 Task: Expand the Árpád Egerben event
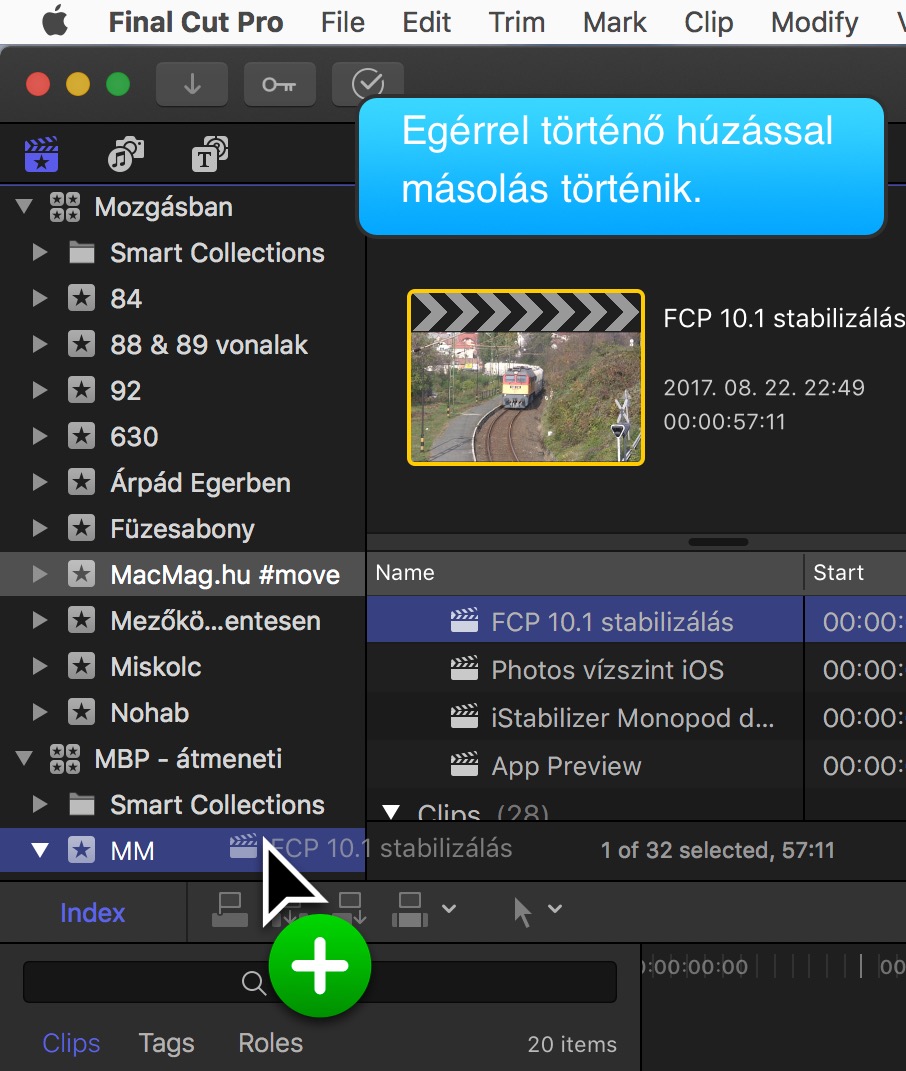(x=40, y=482)
